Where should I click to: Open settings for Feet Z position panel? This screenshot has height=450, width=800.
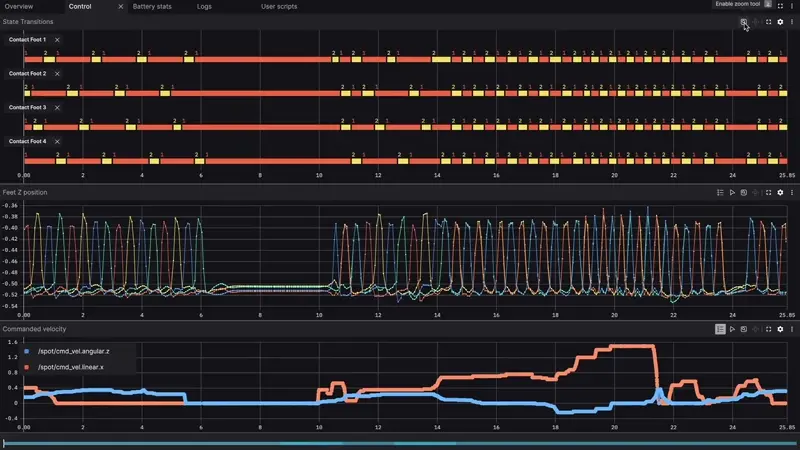click(x=780, y=192)
